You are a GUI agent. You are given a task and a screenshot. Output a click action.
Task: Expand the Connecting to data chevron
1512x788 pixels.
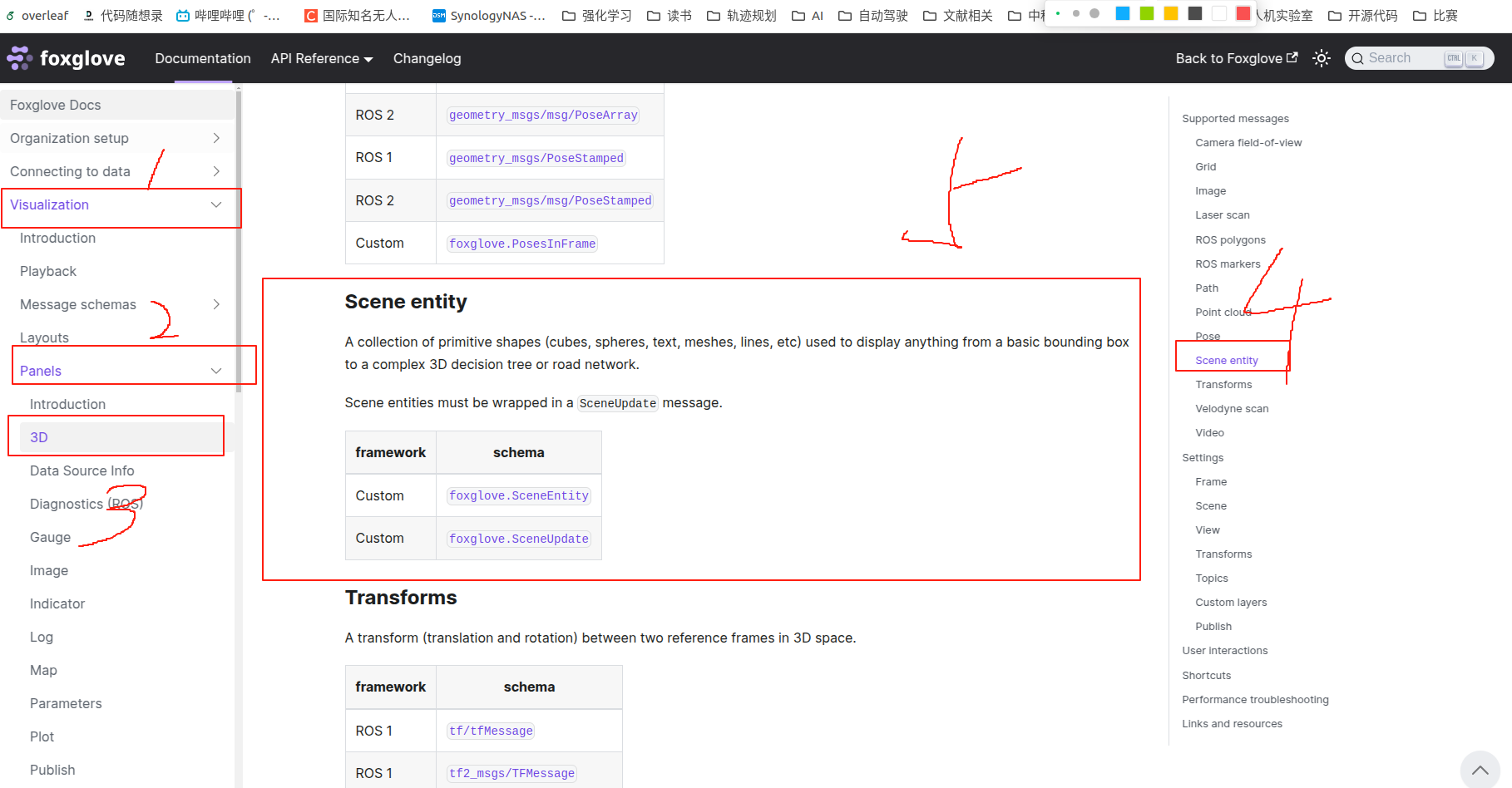pos(216,171)
